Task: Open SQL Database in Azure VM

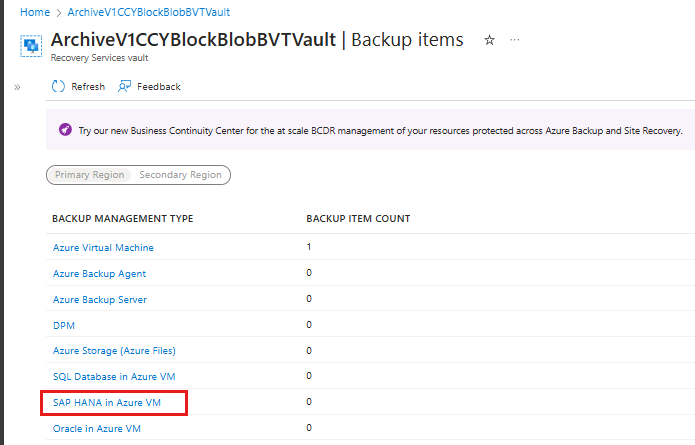Action: (x=114, y=377)
